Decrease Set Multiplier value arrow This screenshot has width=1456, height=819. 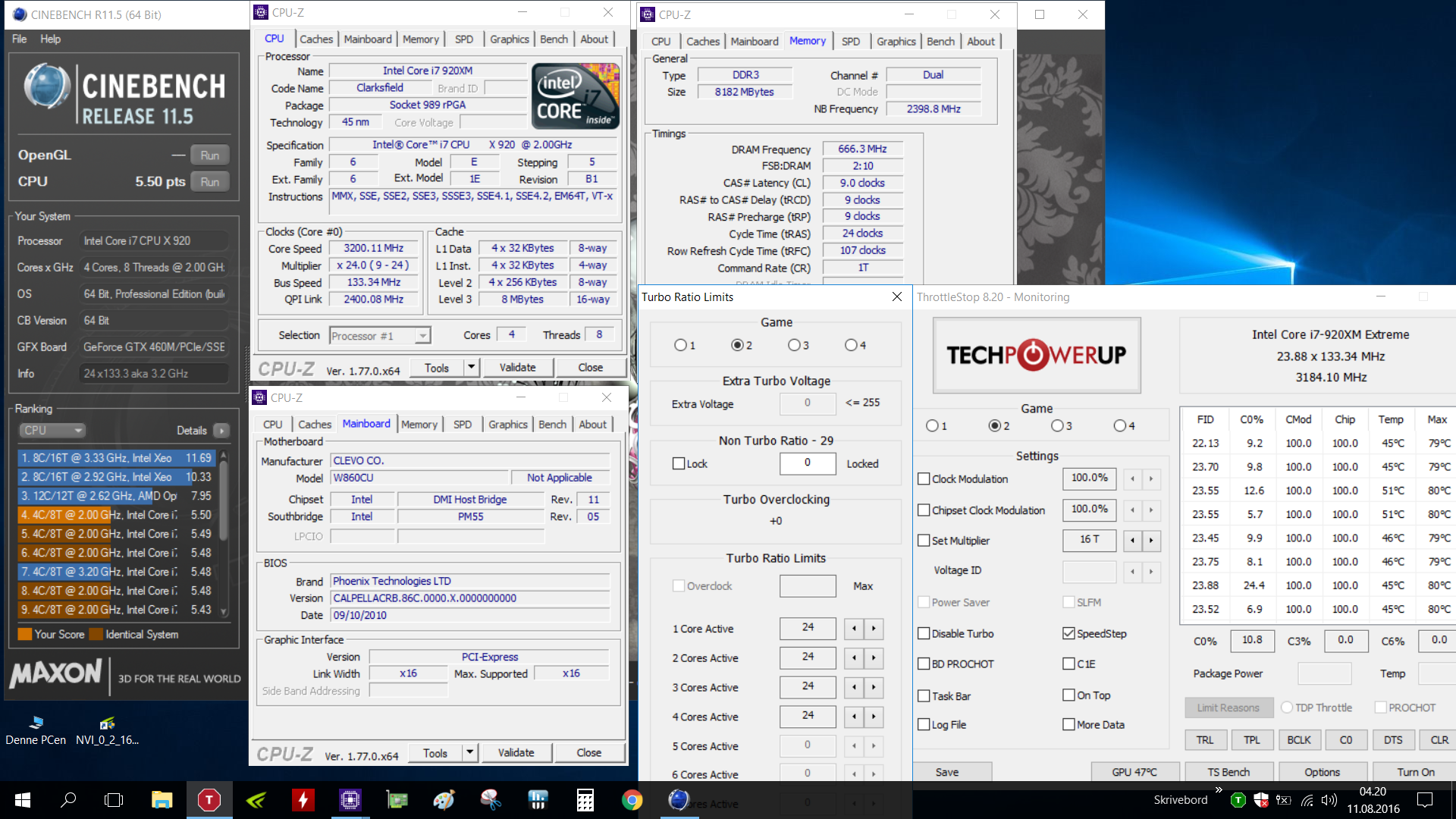point(1132,541)
